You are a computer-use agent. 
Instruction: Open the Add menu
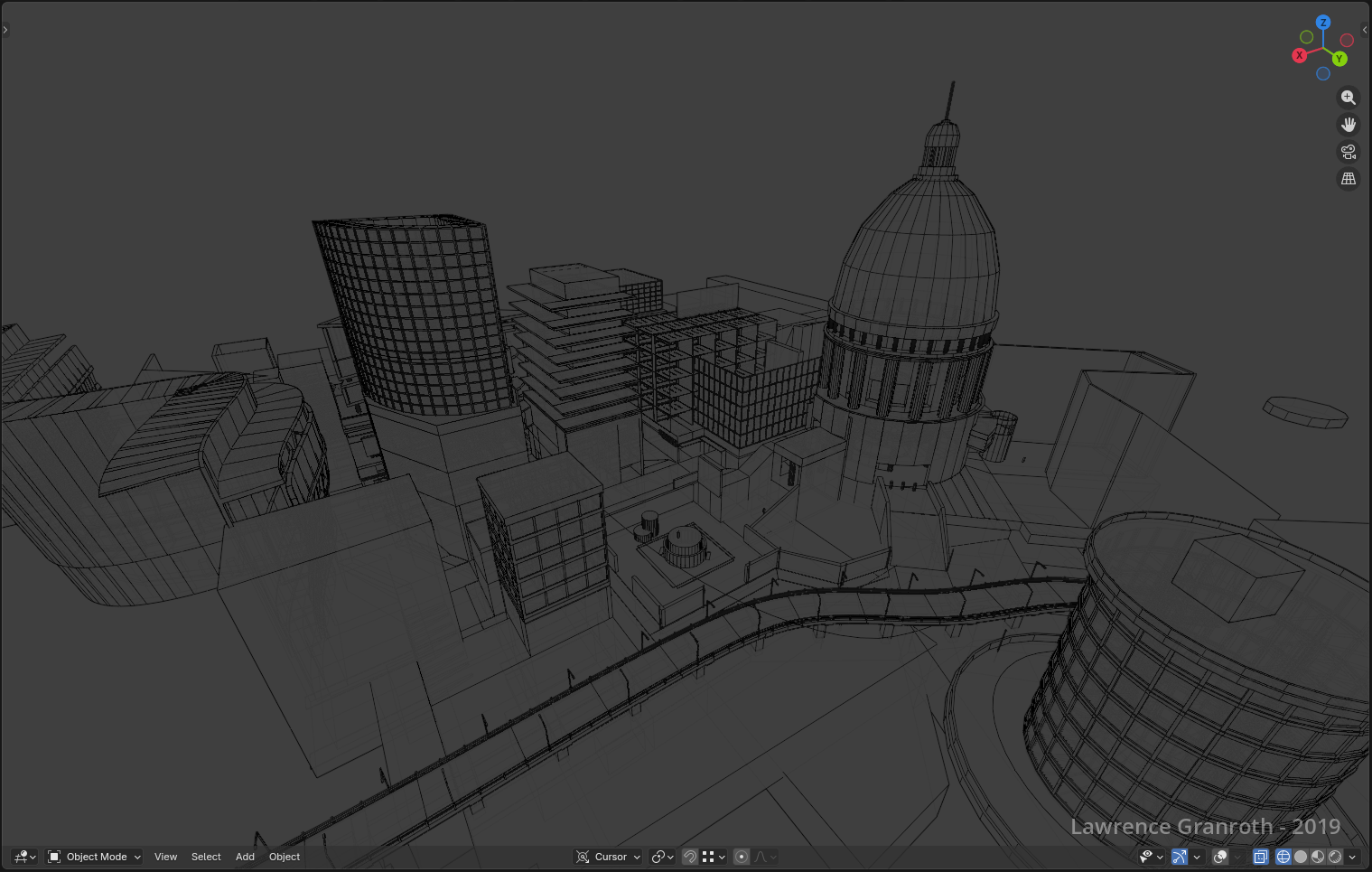tap(245, 857)
